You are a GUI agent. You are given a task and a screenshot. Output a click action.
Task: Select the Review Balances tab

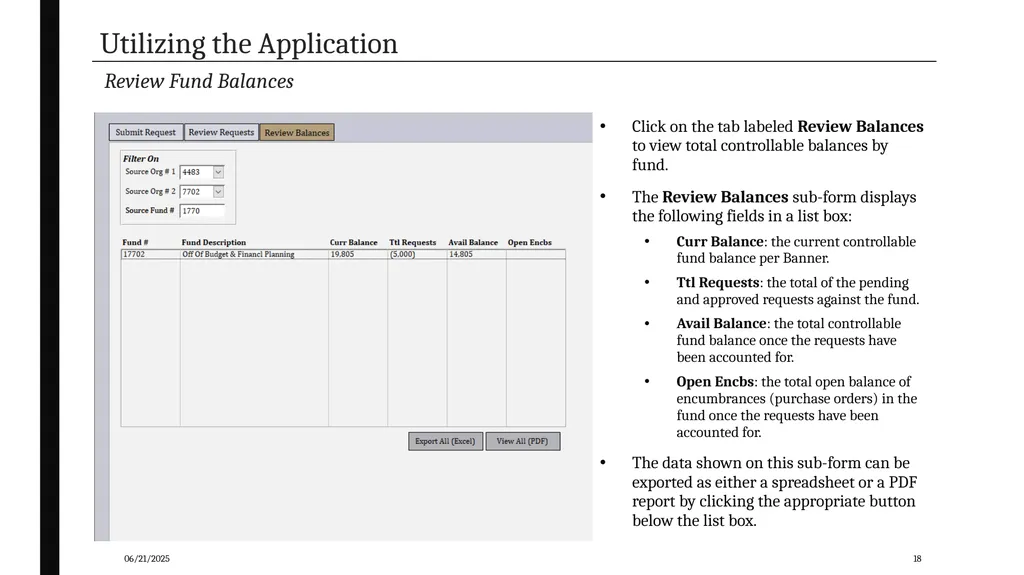(297, 133)
